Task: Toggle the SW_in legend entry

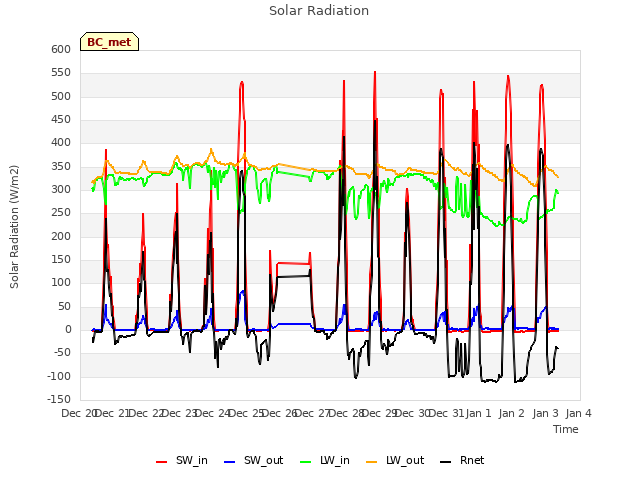Action: click(182, 460)
